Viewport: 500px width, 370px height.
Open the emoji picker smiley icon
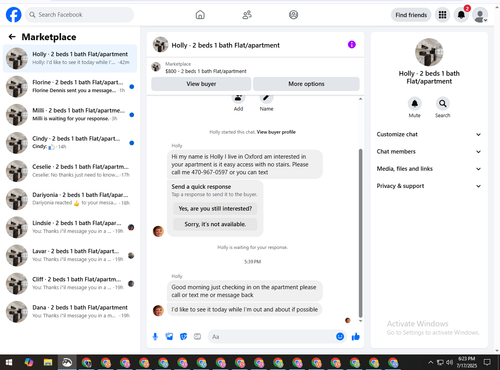pos(340,337)
